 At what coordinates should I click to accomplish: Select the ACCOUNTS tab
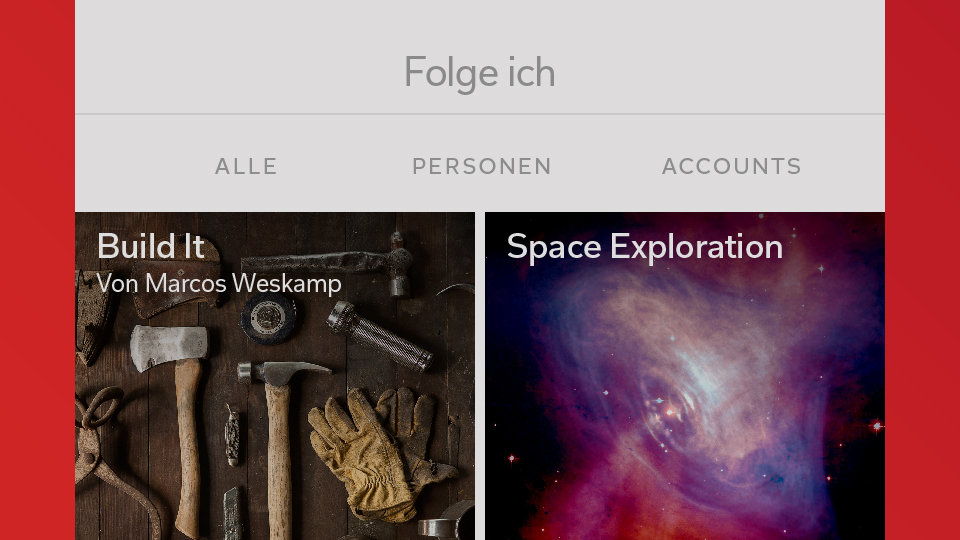[x=732, y=166]
